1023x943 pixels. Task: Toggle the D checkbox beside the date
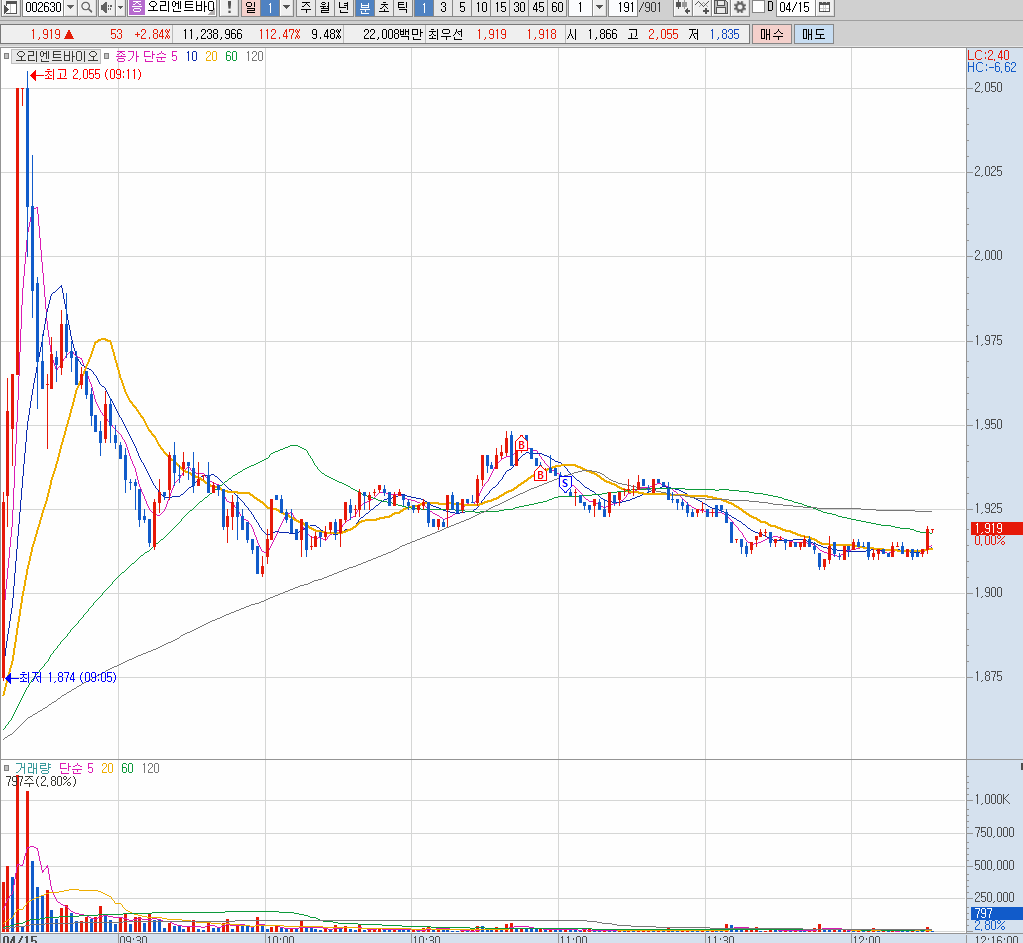click(x=758, y=8)
